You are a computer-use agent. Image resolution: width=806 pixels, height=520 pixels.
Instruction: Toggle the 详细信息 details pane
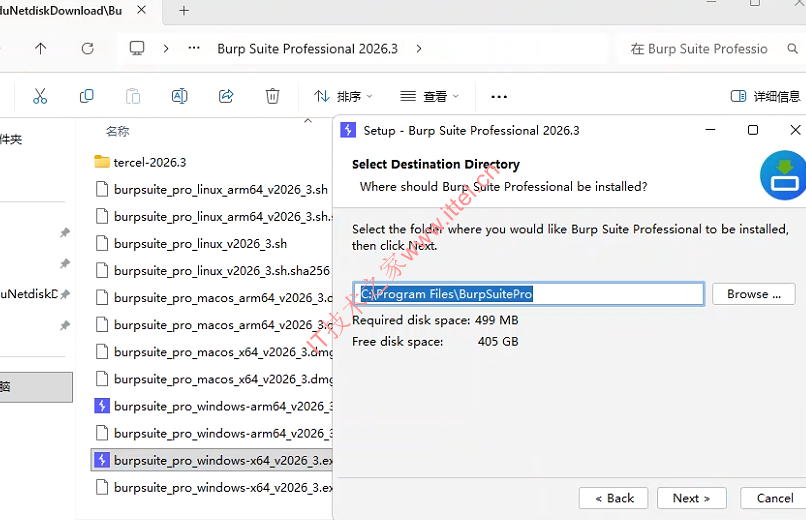[765, 96]
